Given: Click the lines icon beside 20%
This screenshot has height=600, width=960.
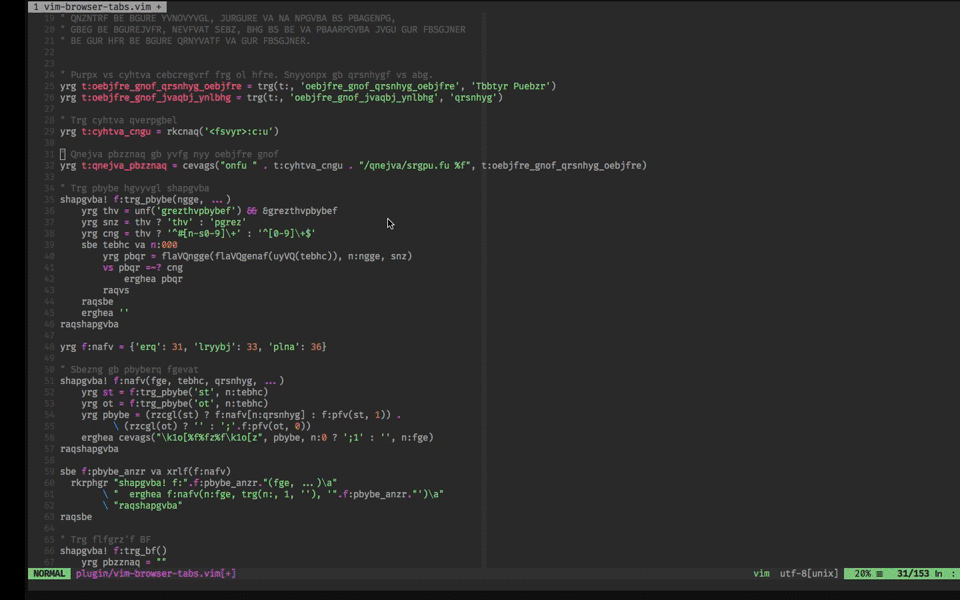Looking at the screenshot, I should point(879,574).
